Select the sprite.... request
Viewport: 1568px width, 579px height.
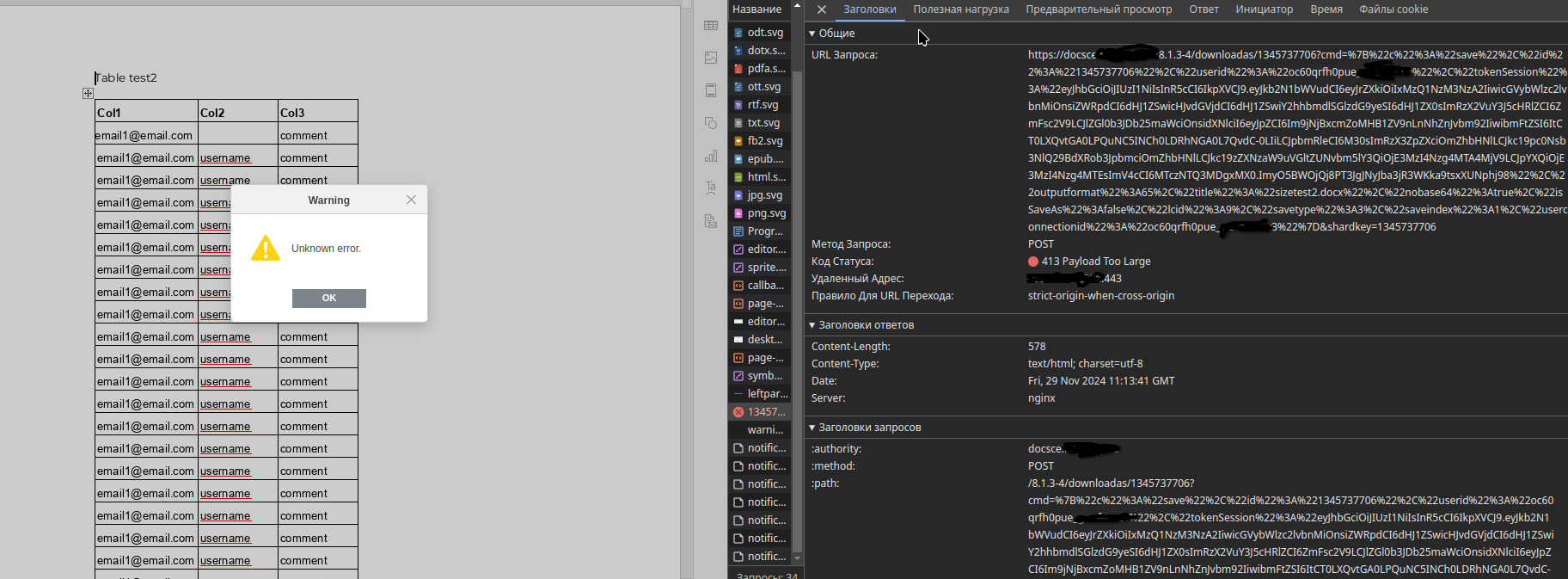click(760, 268)
